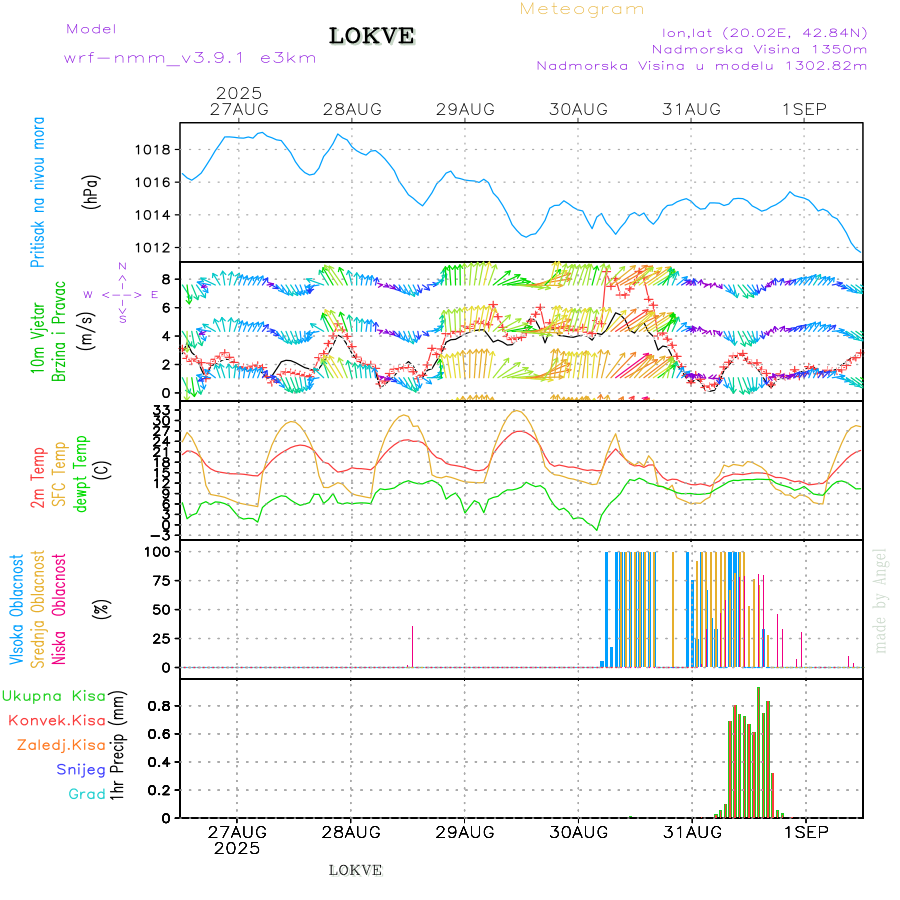Viewport: 900px width, 900px height.
Task: Click the isolated pink cloud bar on 28 Aug
Action: 412,646
